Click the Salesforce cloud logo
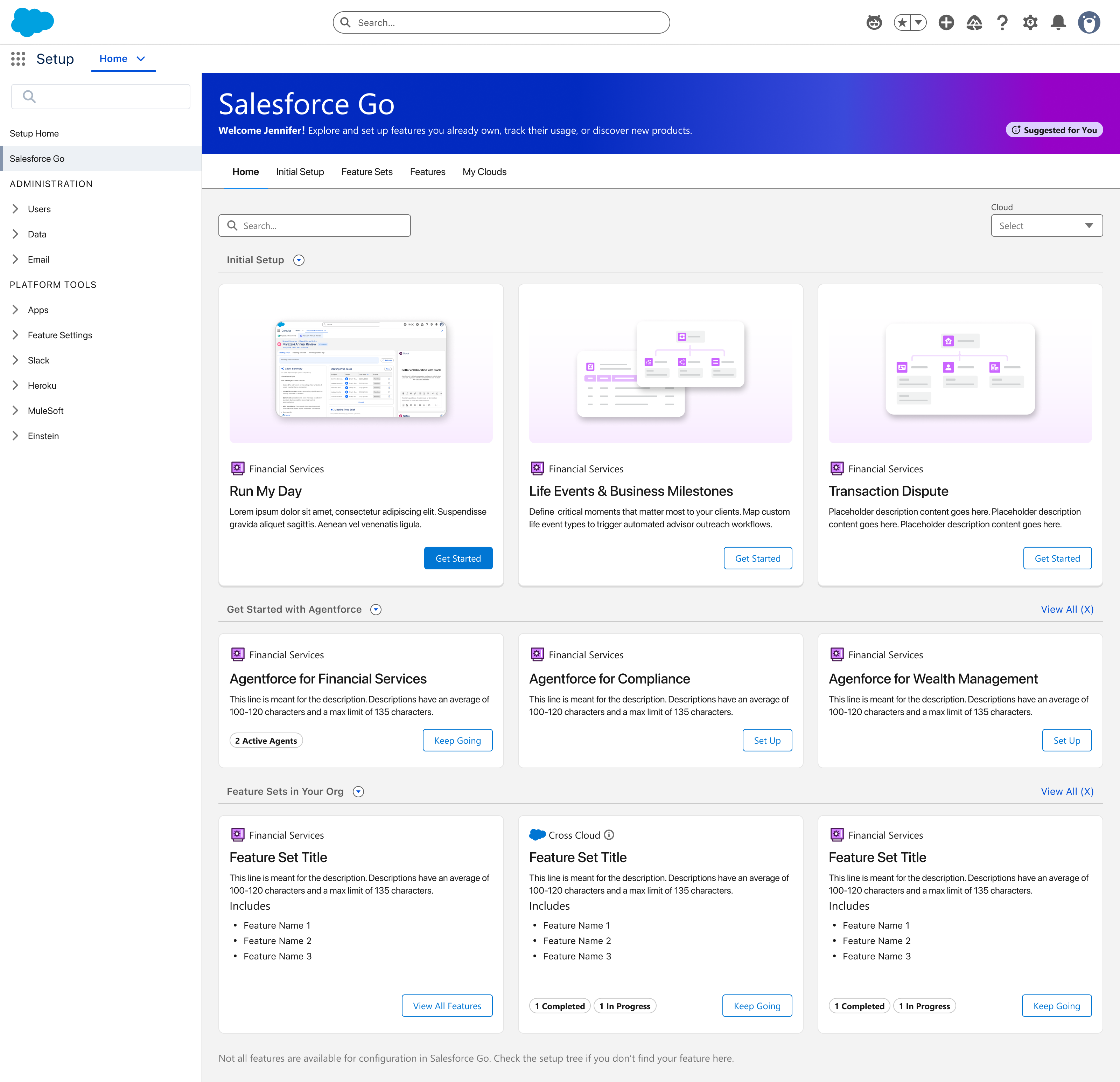 pyautogui.click(x=33, y=22)
